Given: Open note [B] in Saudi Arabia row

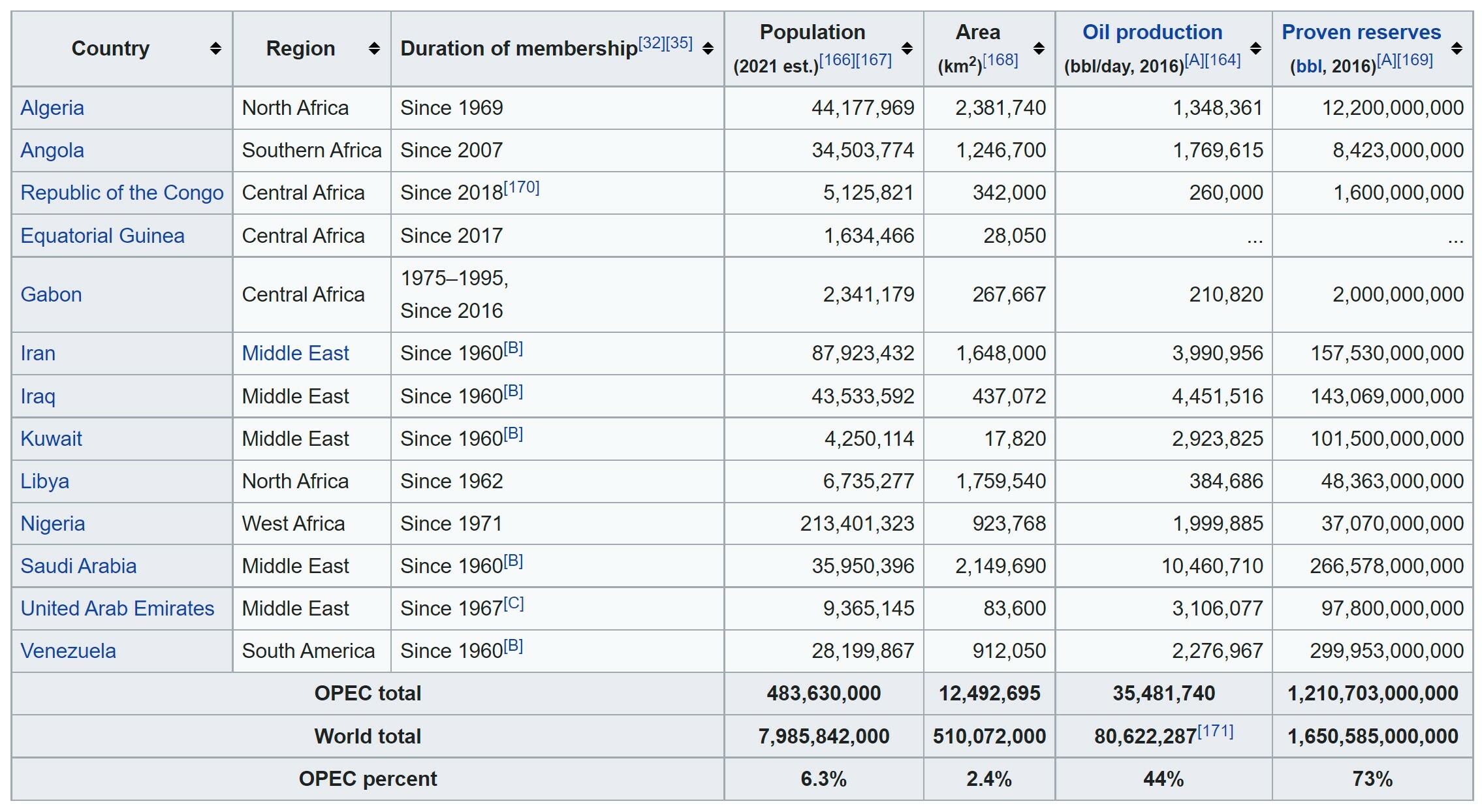Looking at the screenshot, I should coord(514,561).
